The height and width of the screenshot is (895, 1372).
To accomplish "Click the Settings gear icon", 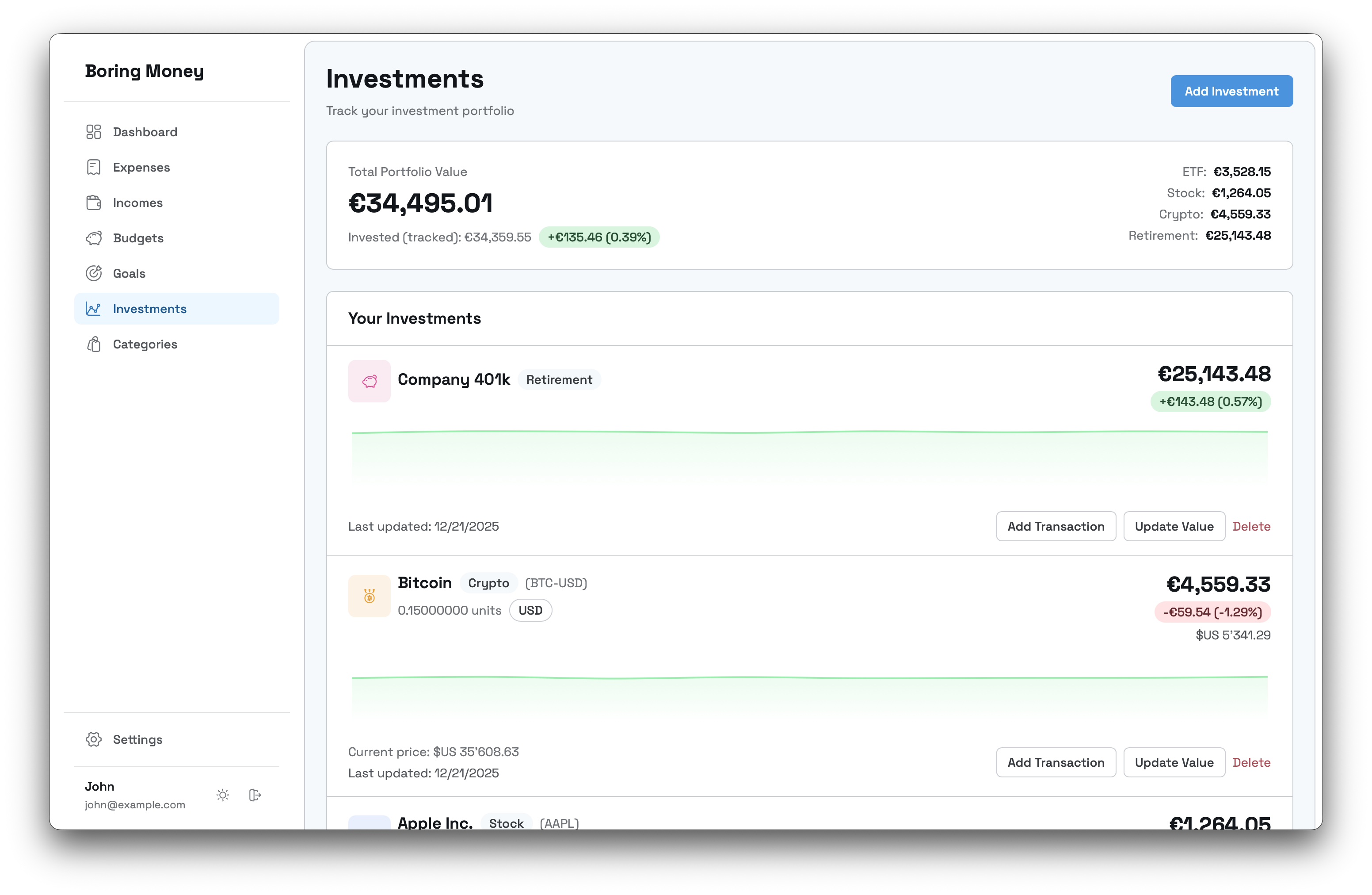I will pyautogui.click(x=93, y=739).
